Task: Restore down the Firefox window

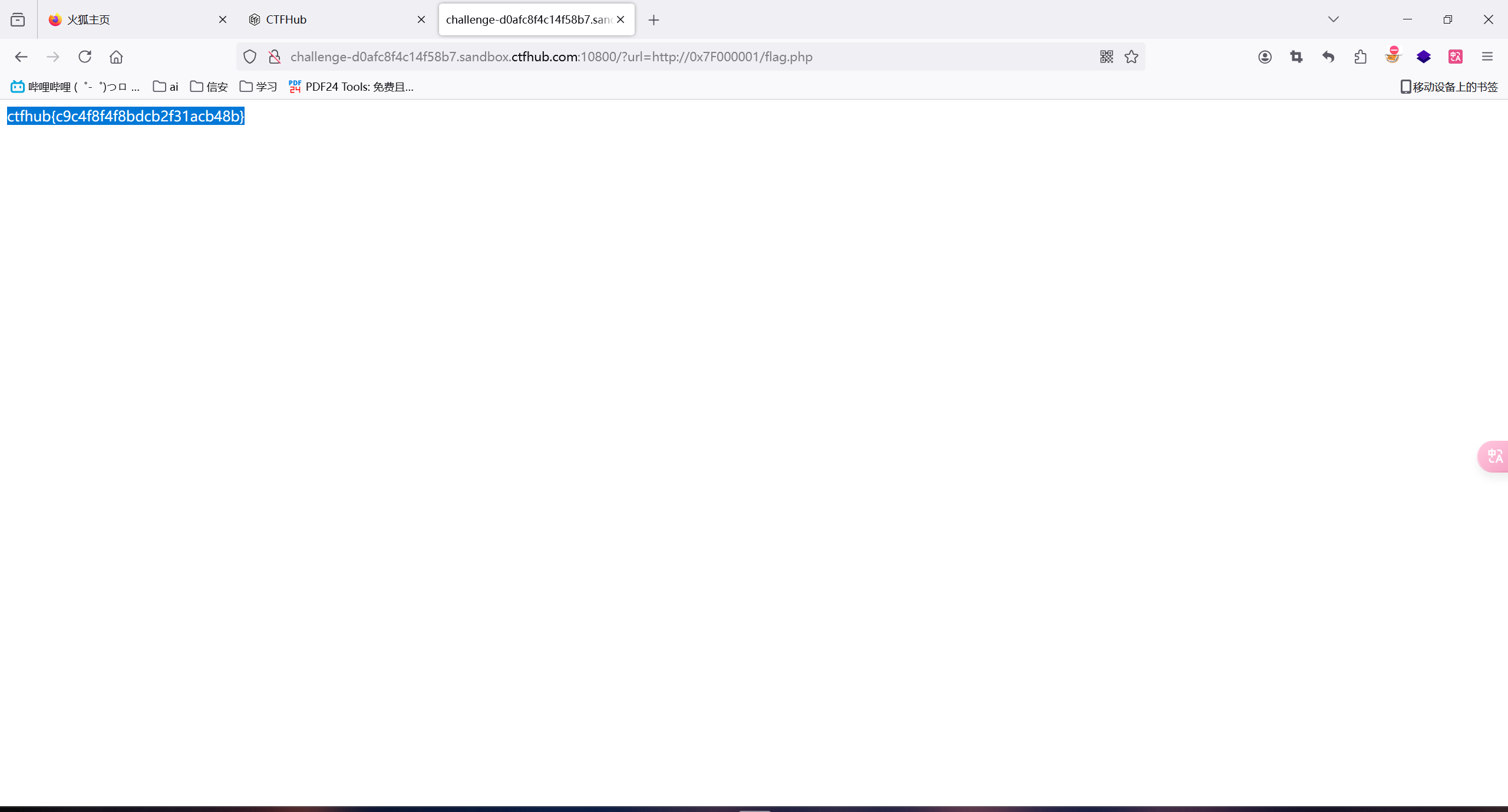Action: 1448,19
